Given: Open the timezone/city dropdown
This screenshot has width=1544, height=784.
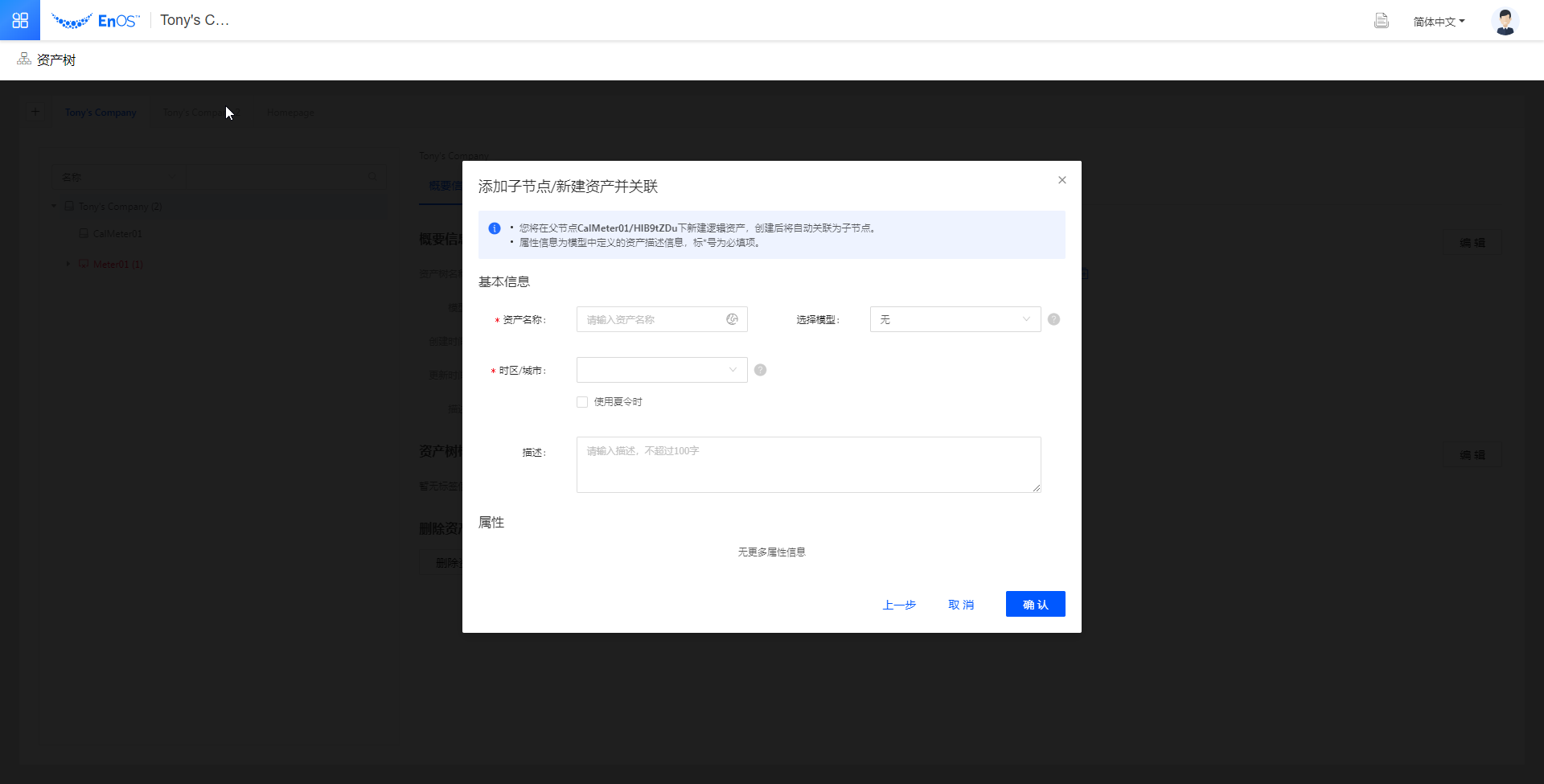Looking at the screenshot, I should click(661, 370).
